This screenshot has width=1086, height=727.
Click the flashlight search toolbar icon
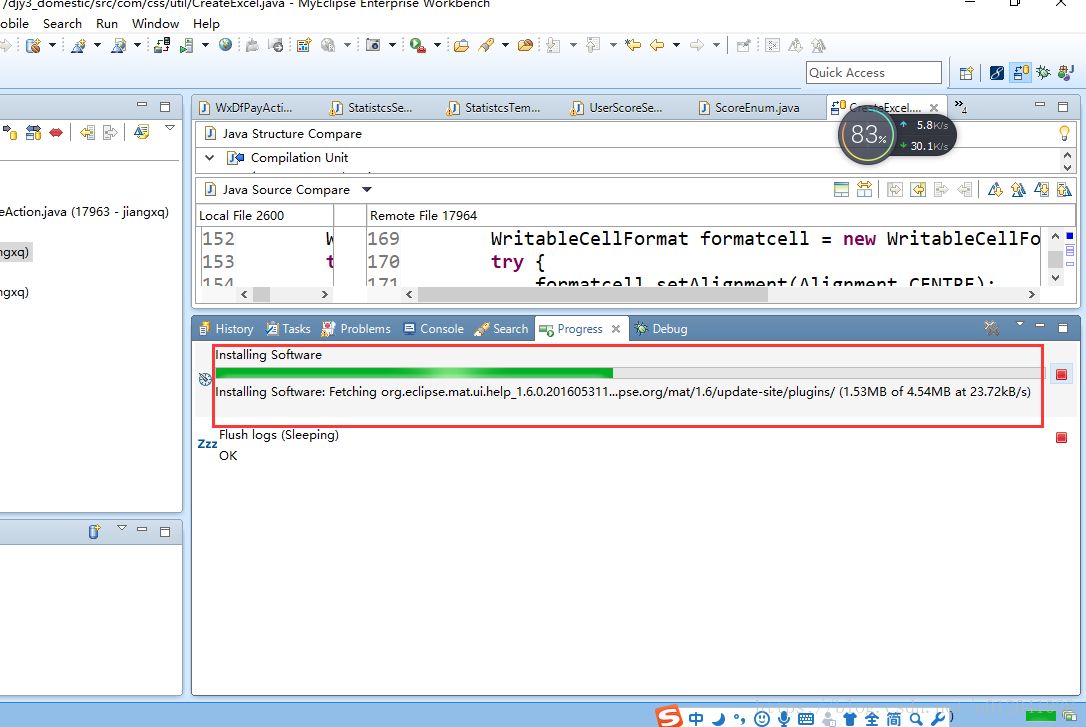coord(486,45)
